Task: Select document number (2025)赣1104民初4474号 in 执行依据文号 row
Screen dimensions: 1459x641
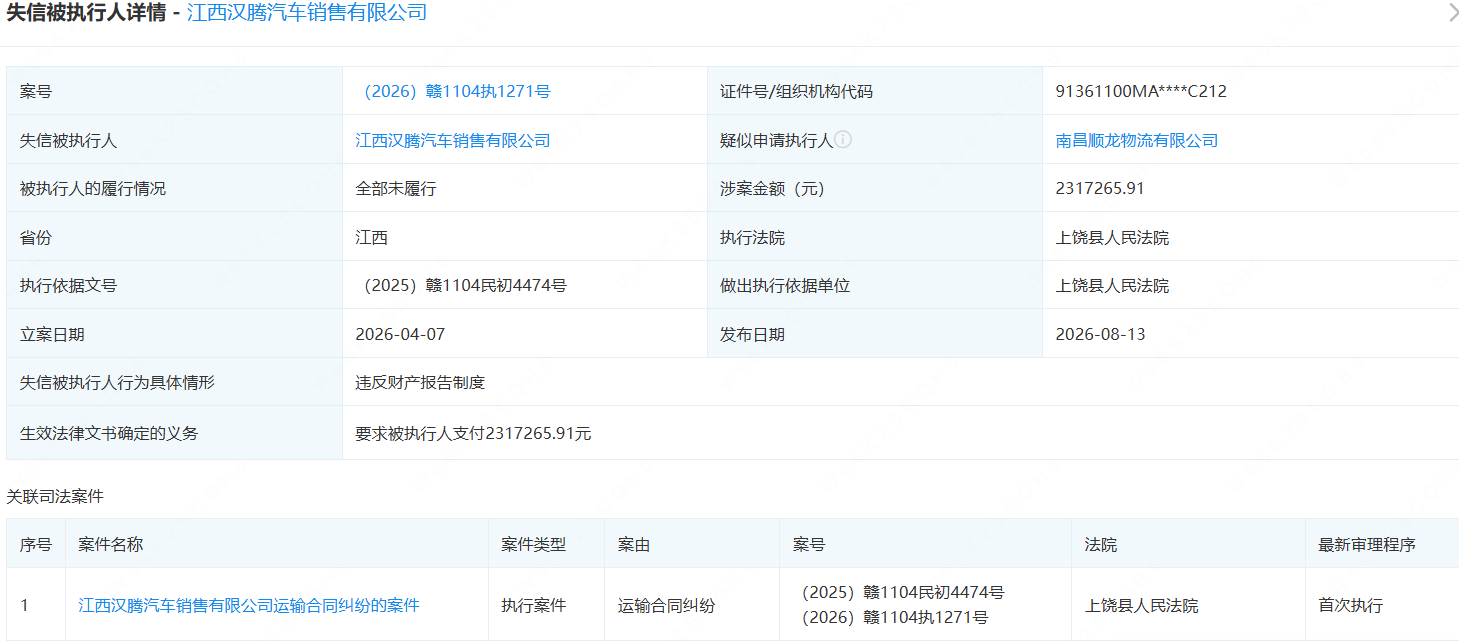Action: click(x=461, y=286)
